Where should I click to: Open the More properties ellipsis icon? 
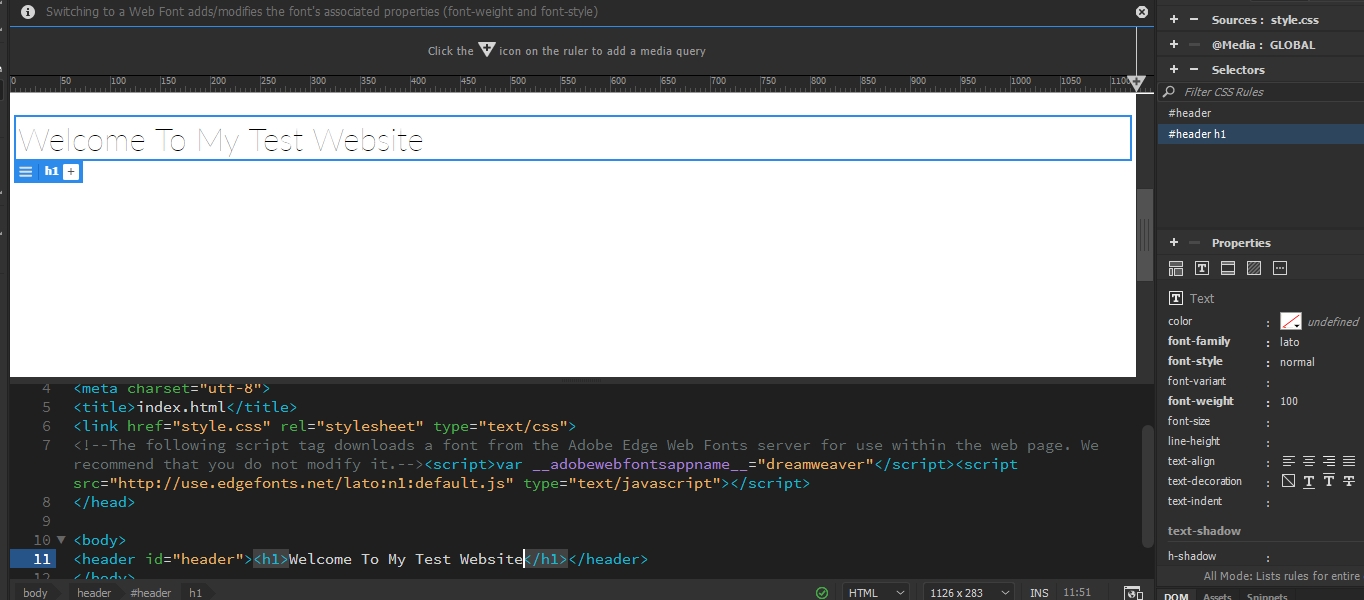click(1280, 268)
